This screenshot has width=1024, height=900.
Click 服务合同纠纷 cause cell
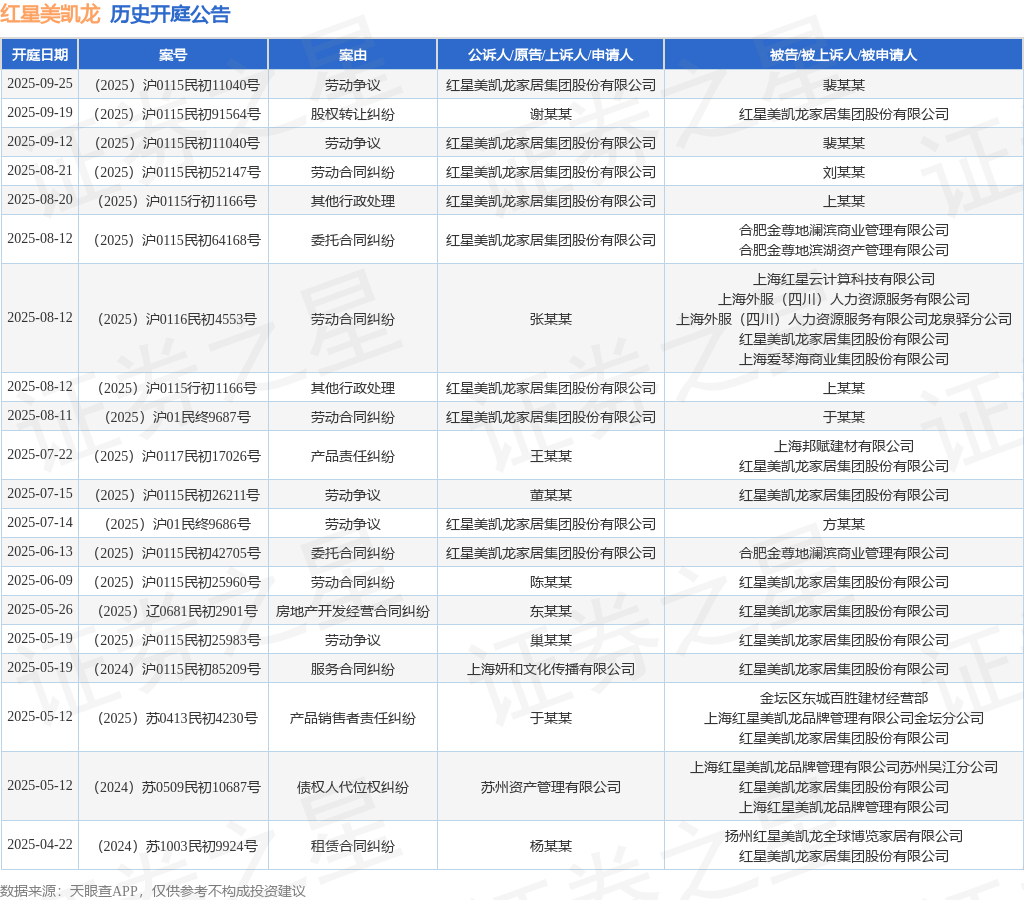point(353,669)
